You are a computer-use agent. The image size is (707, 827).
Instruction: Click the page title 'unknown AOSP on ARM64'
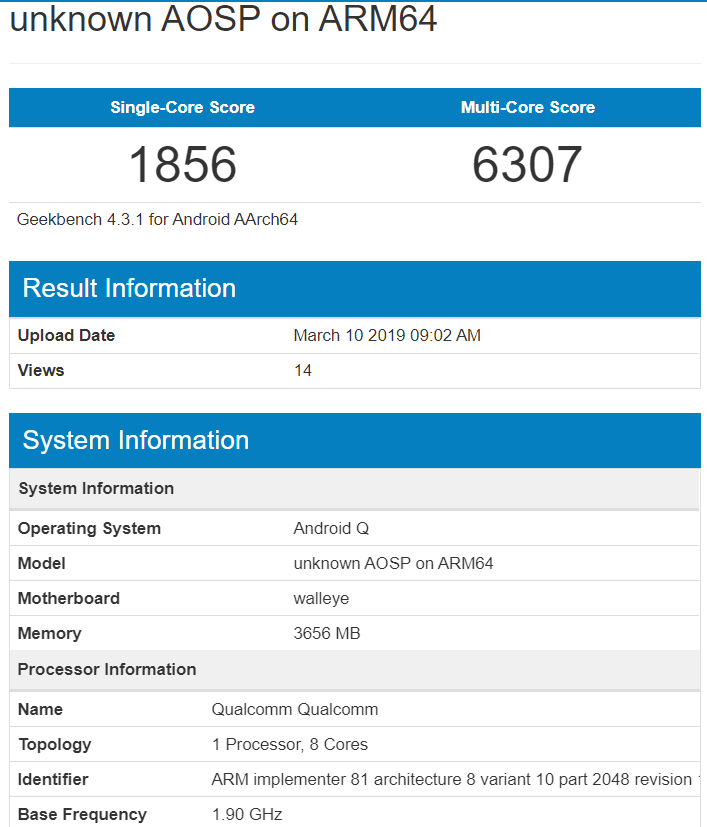[x=223, y=18]
